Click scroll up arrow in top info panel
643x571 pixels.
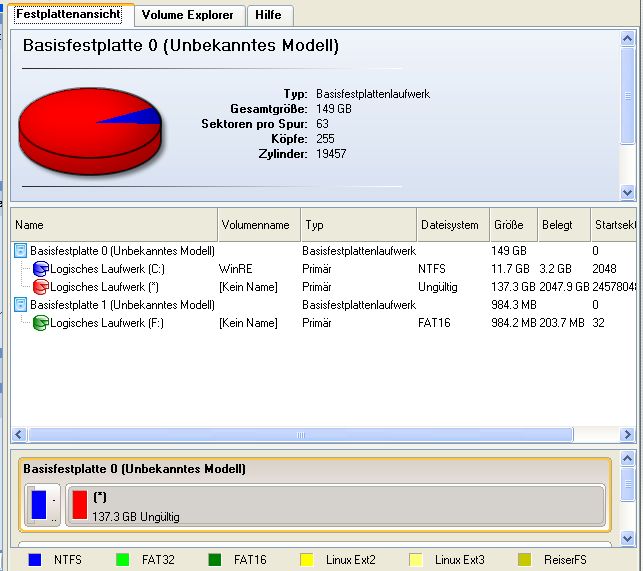click(x=627, y=39)
